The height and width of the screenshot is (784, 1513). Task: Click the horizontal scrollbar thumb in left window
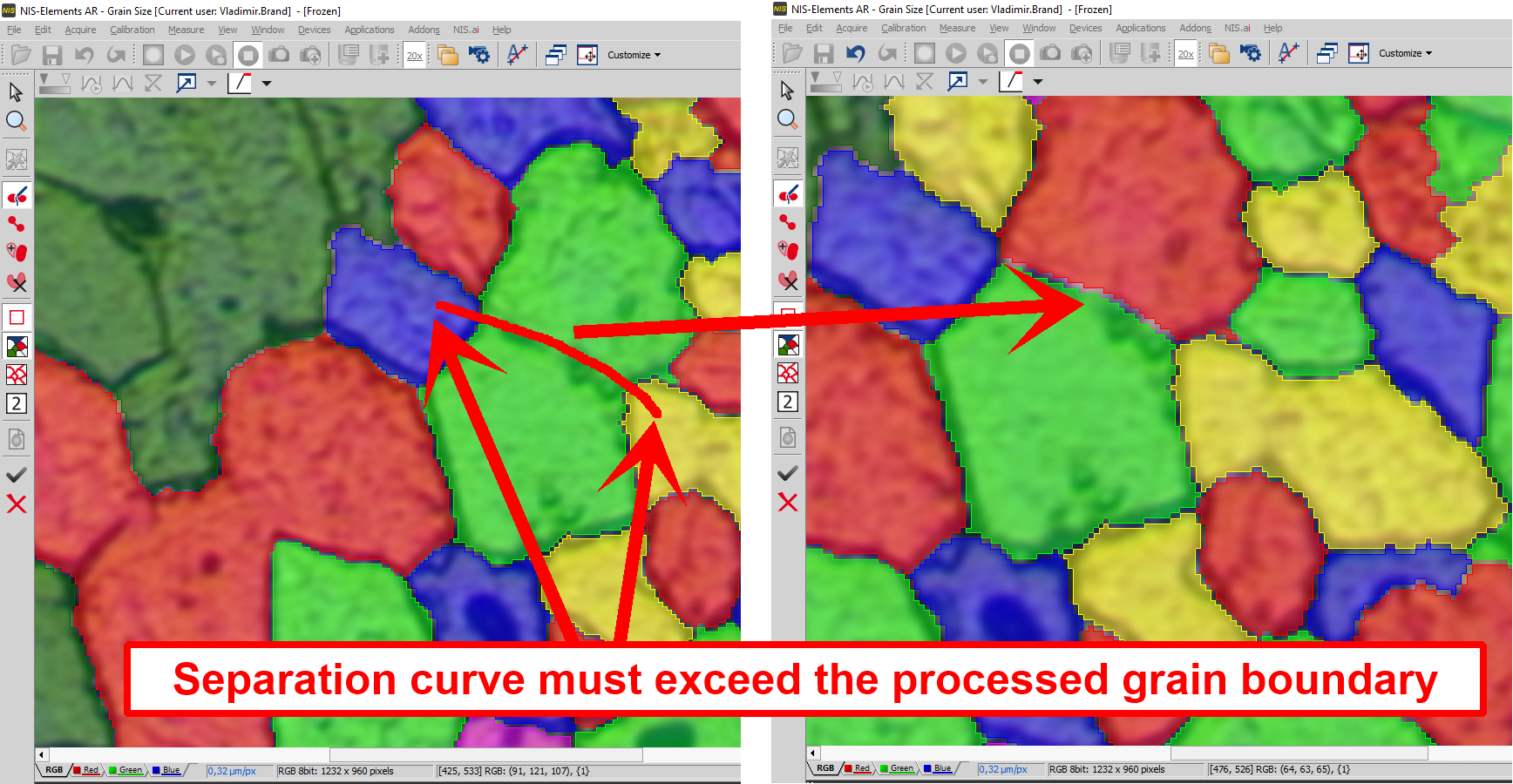point(485,754)
